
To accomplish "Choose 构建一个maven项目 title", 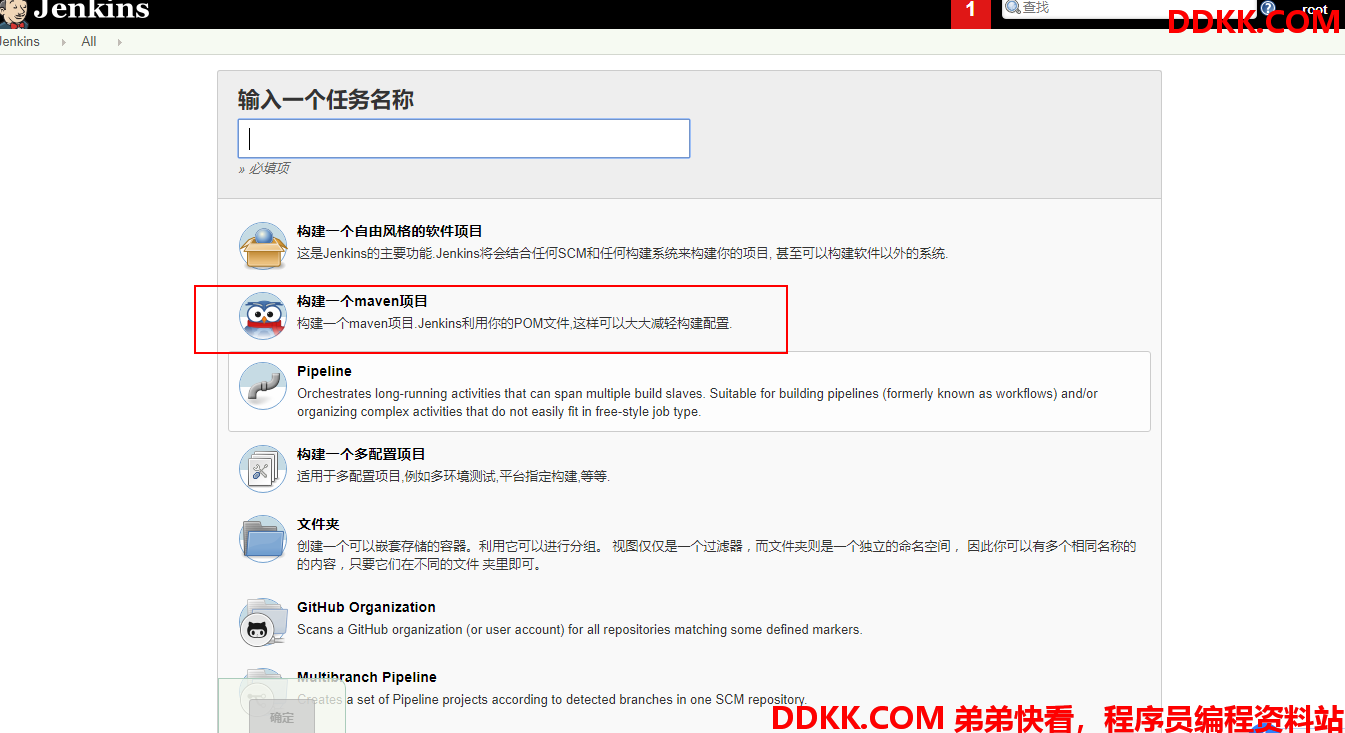I will (362, 301).
